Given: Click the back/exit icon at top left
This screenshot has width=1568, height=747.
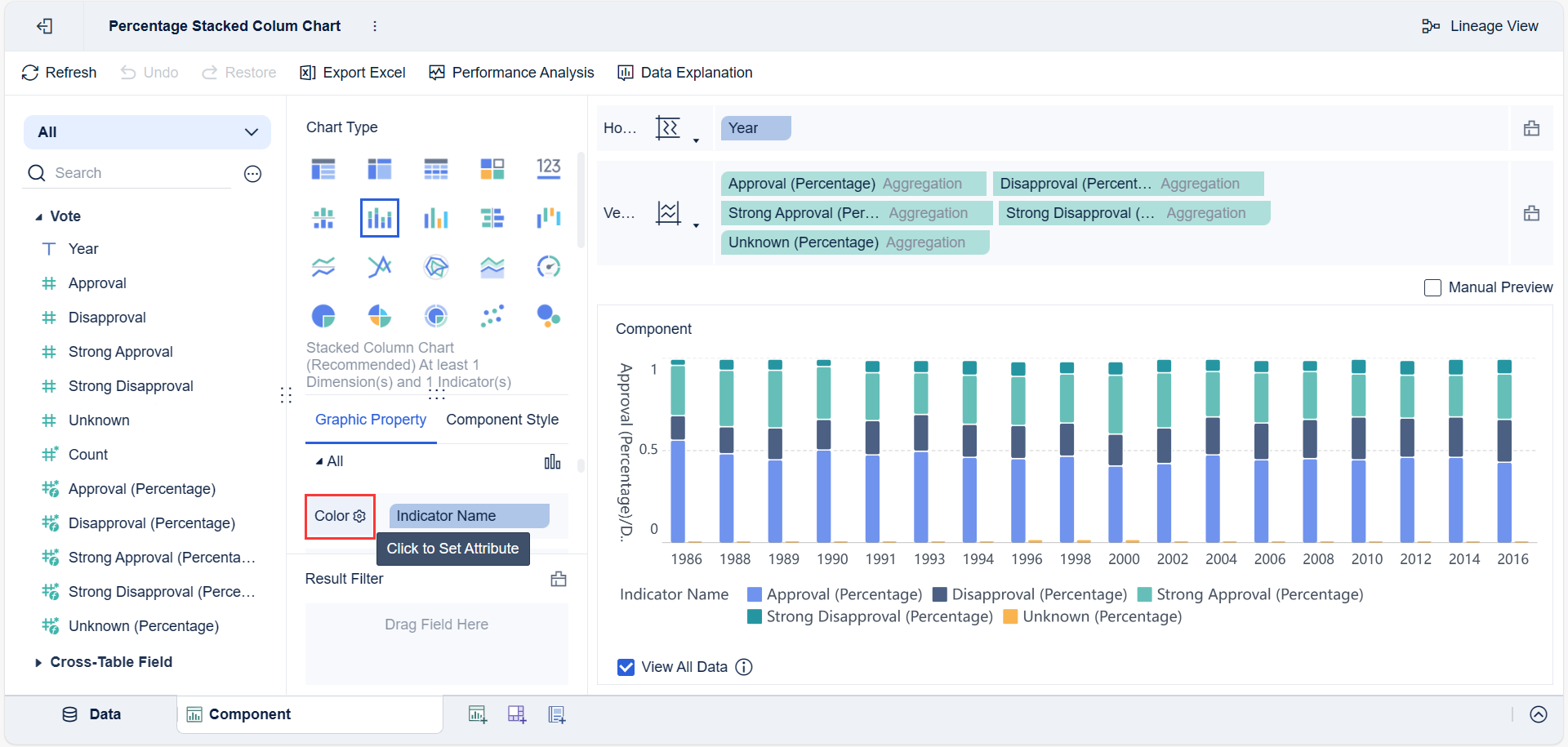Looking at the screenshot, I should pyautogui.click(x=45, y=26).
